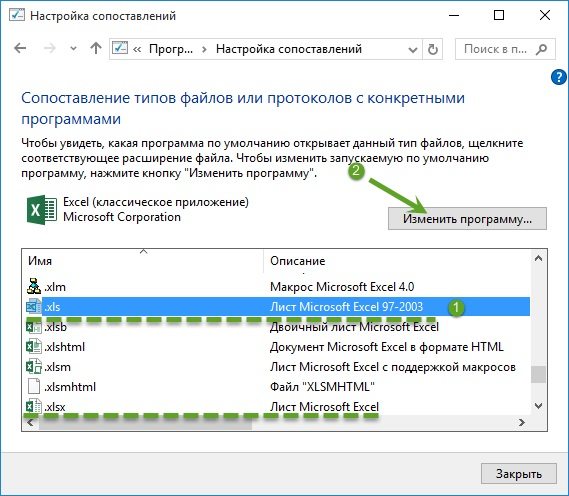Viewport: 569px width, 496px height.
Task: Go back with the left arrow
Action: click(20, 48)
